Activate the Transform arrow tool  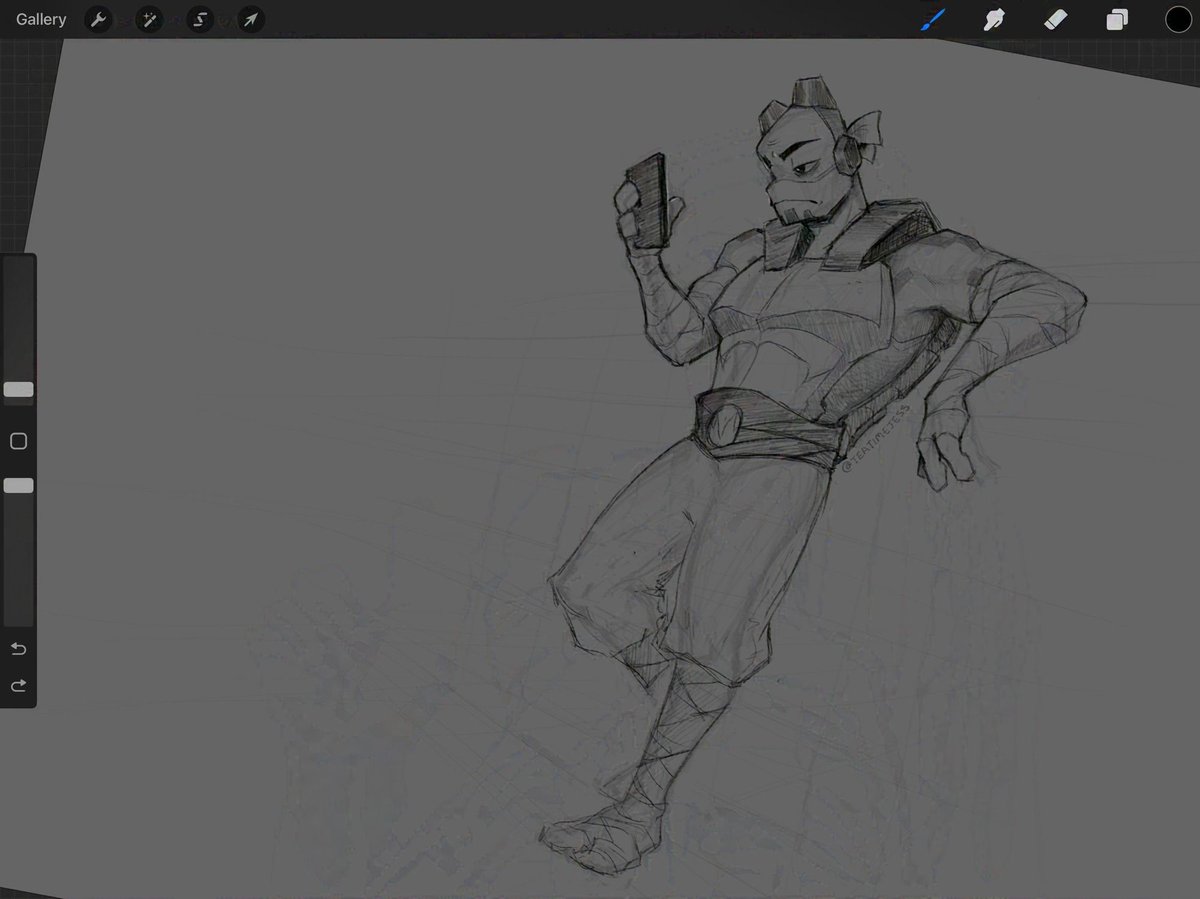point(251,19)
